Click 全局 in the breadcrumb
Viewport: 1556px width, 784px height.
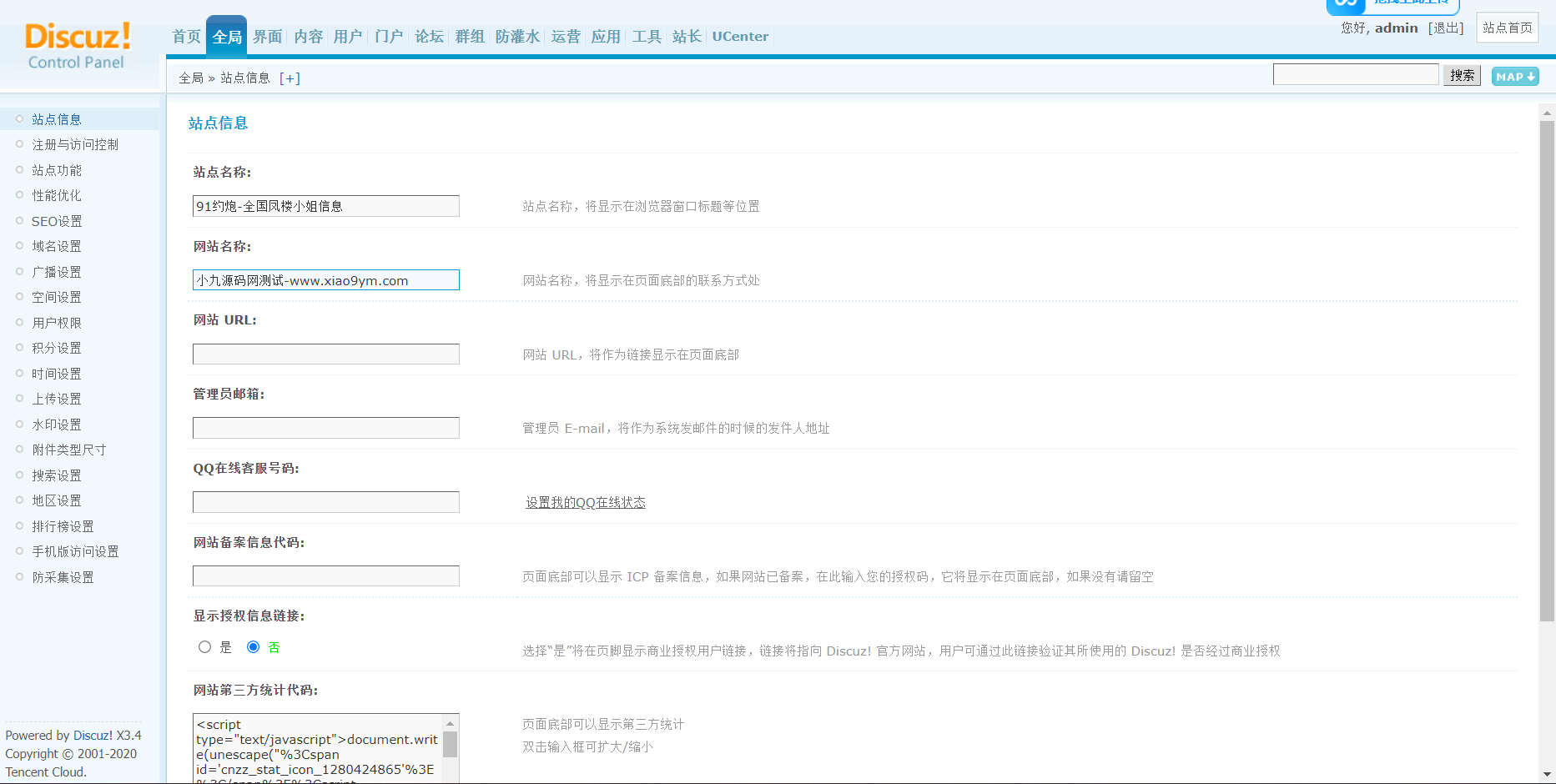(191, 78)
